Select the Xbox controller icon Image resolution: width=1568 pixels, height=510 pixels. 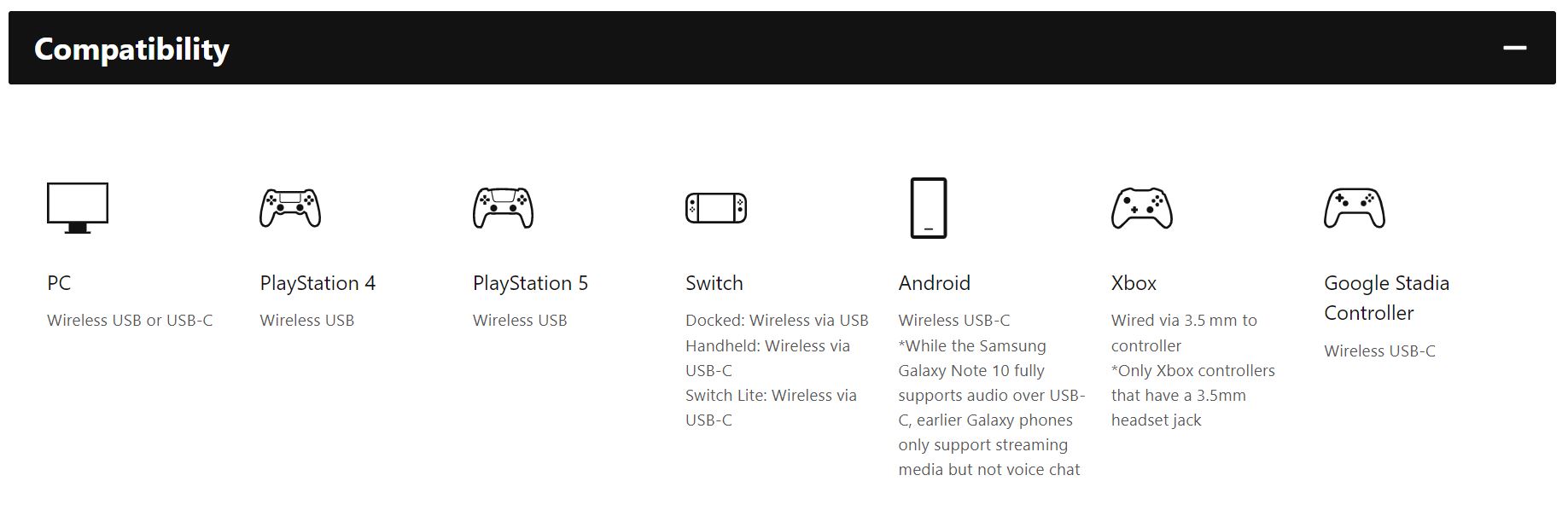(1141, 208)
